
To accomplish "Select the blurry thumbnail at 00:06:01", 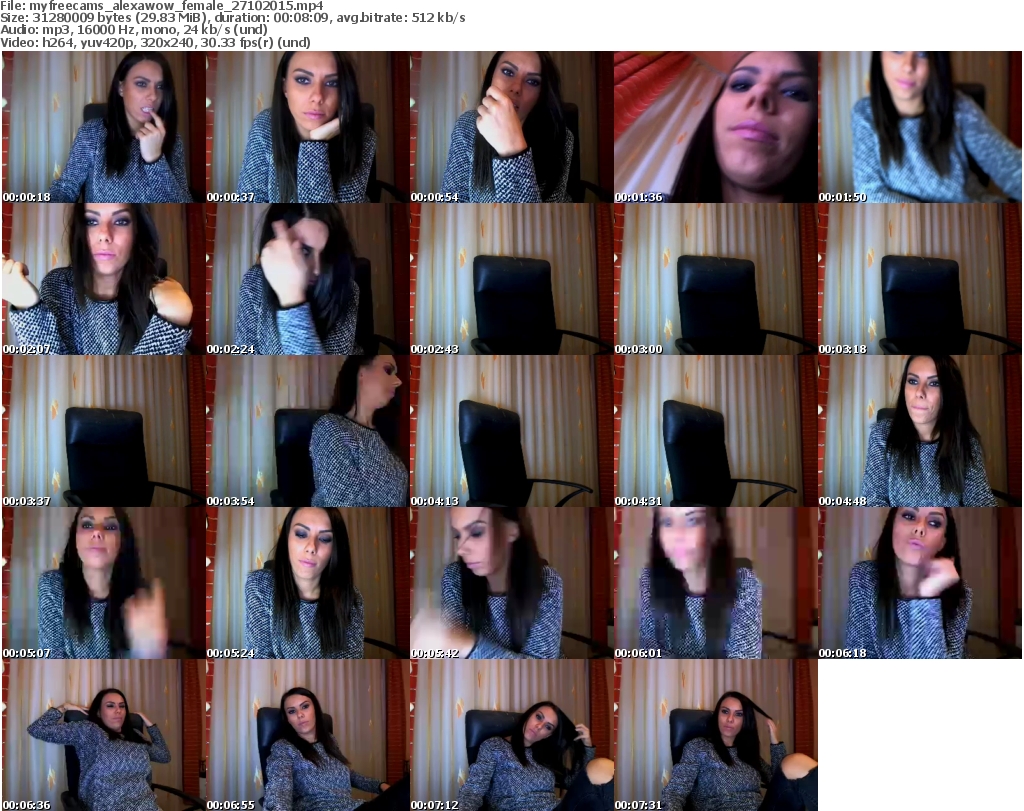I will (x=716, y=583).
